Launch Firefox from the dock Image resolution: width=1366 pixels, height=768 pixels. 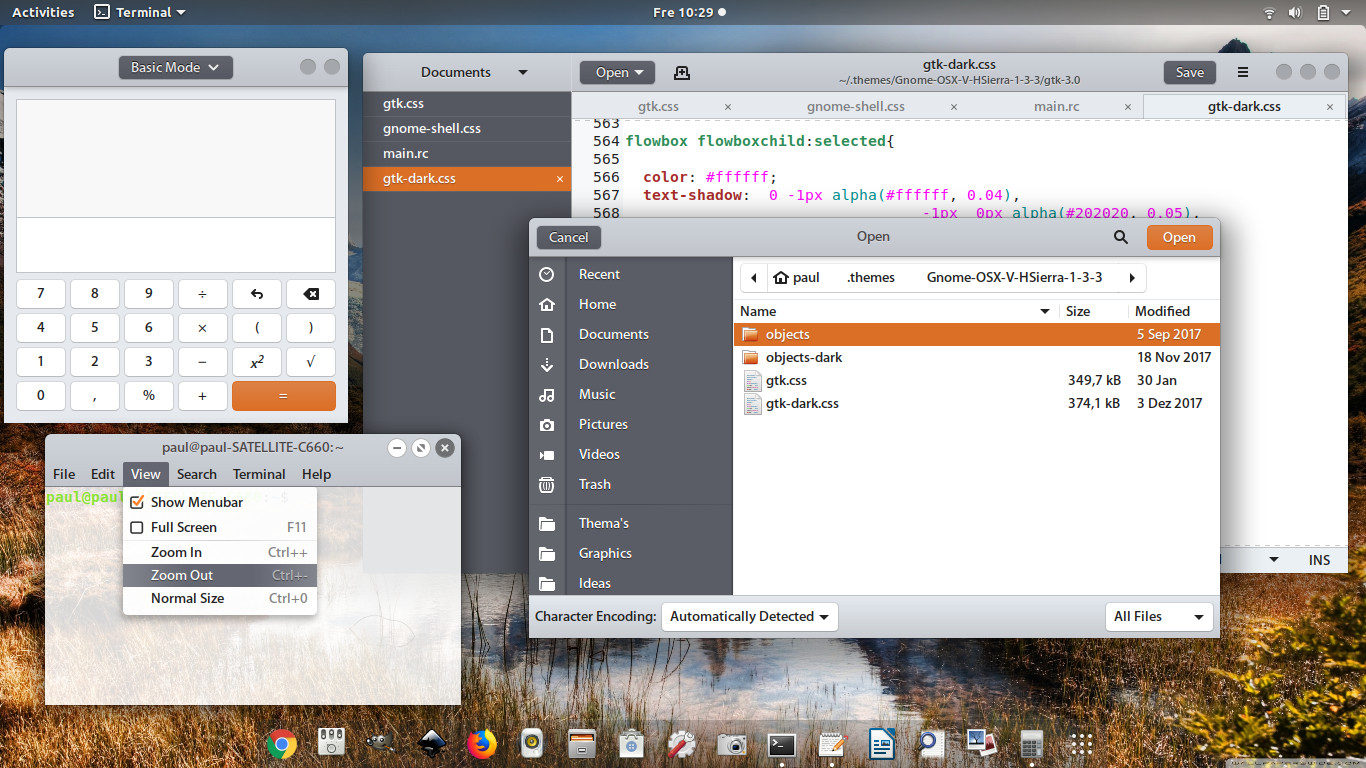coord(482,743)
